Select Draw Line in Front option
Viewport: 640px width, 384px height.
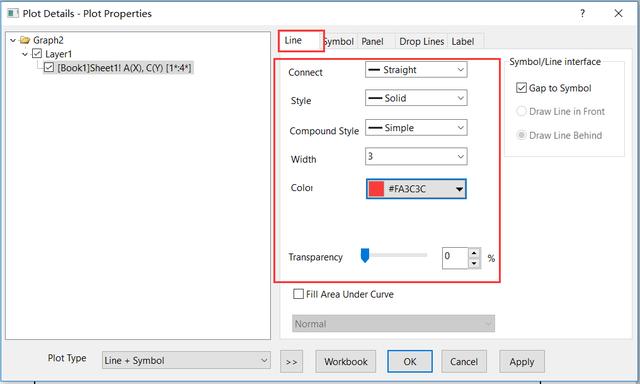click(521, 111)
